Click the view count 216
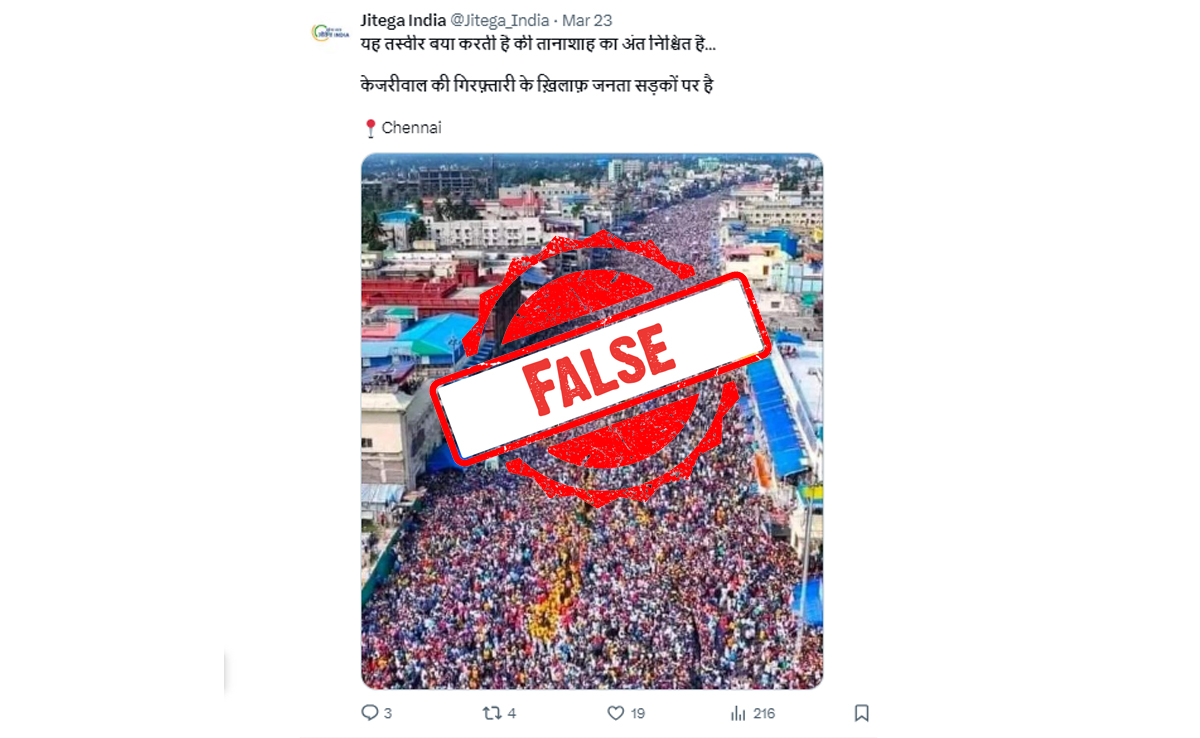The width and height of the screenshot is (1200, 738). (764, 713)
